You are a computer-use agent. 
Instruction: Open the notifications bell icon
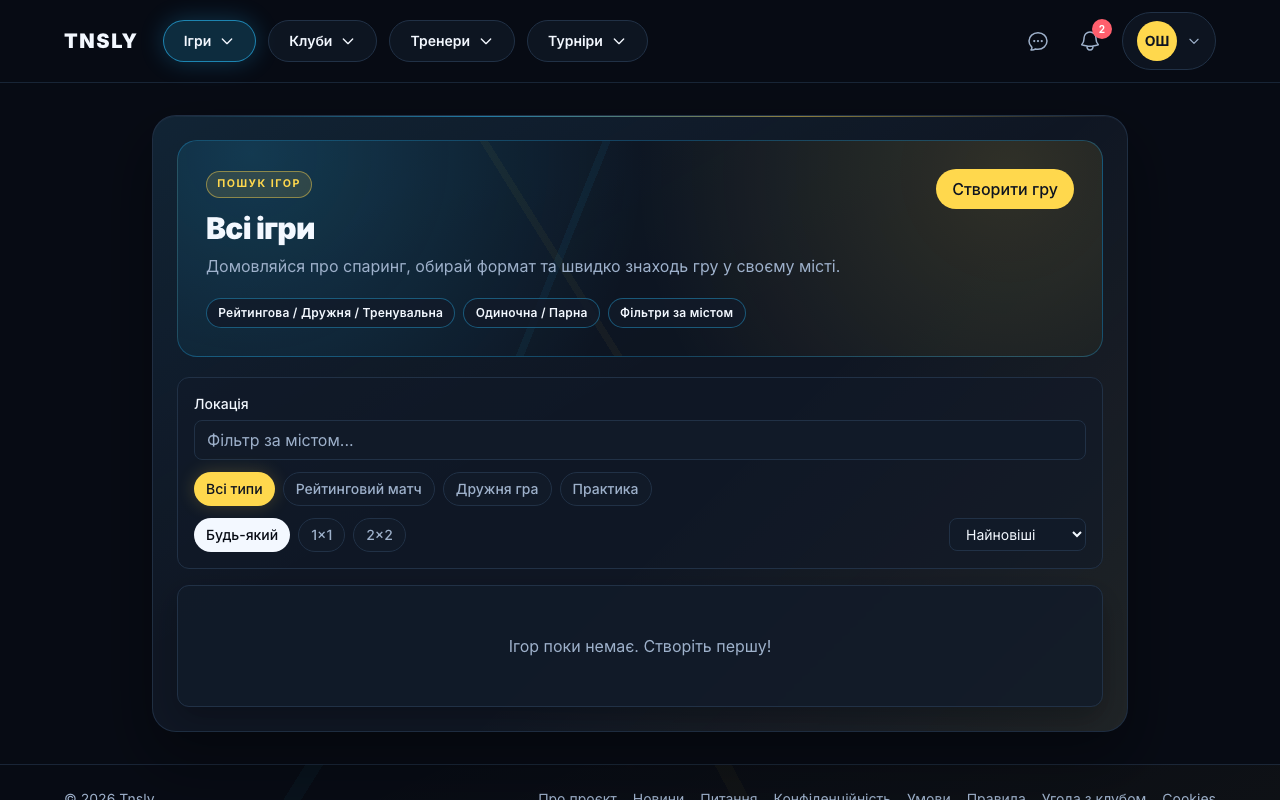point(1090,41)
